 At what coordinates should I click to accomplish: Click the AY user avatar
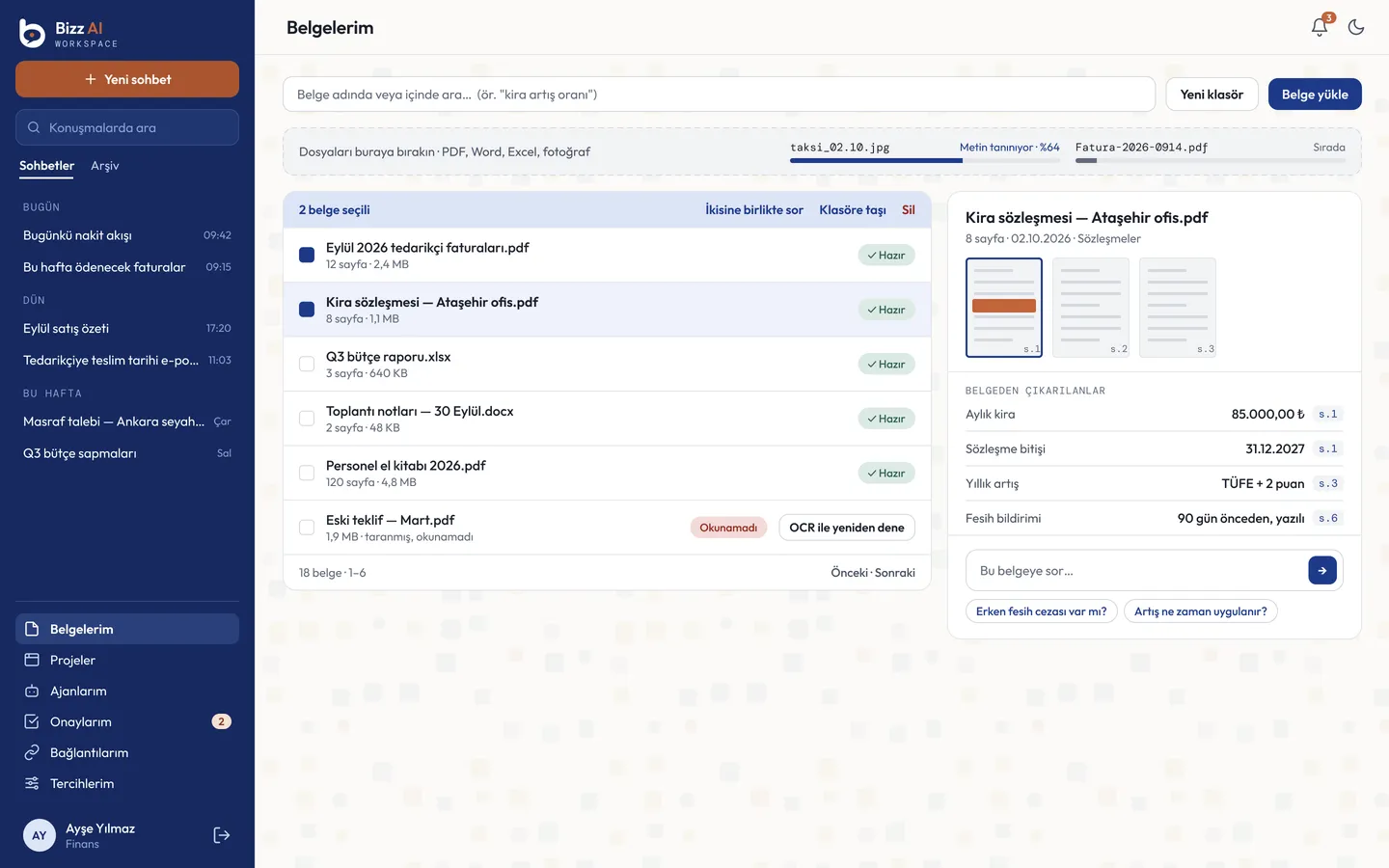point(40,835)
